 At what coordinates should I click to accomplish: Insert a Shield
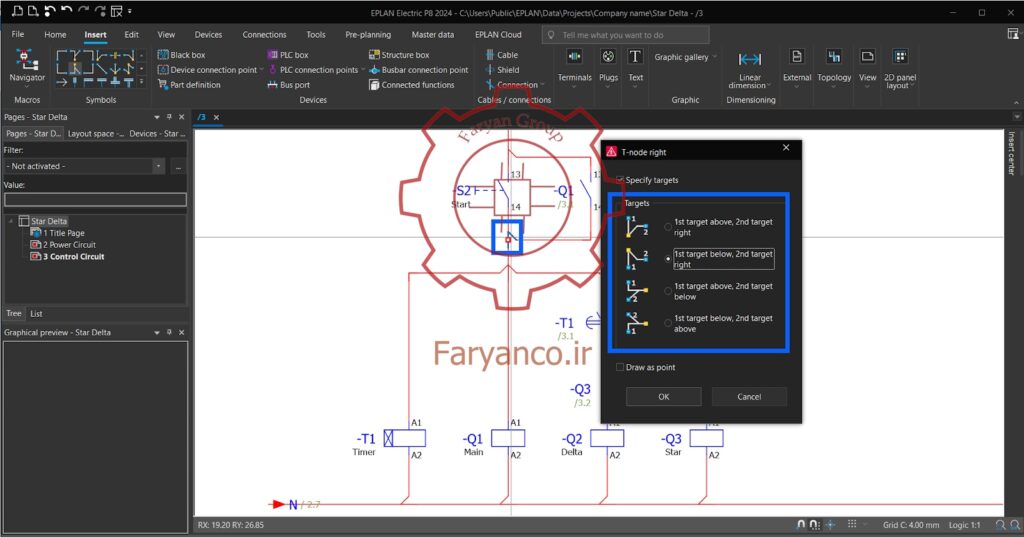coord(502,70)
